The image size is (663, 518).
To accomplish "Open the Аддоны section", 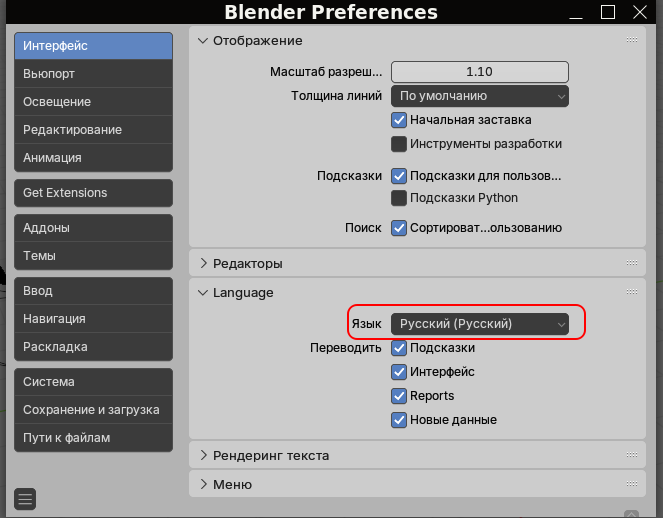I will coord(95,228).
